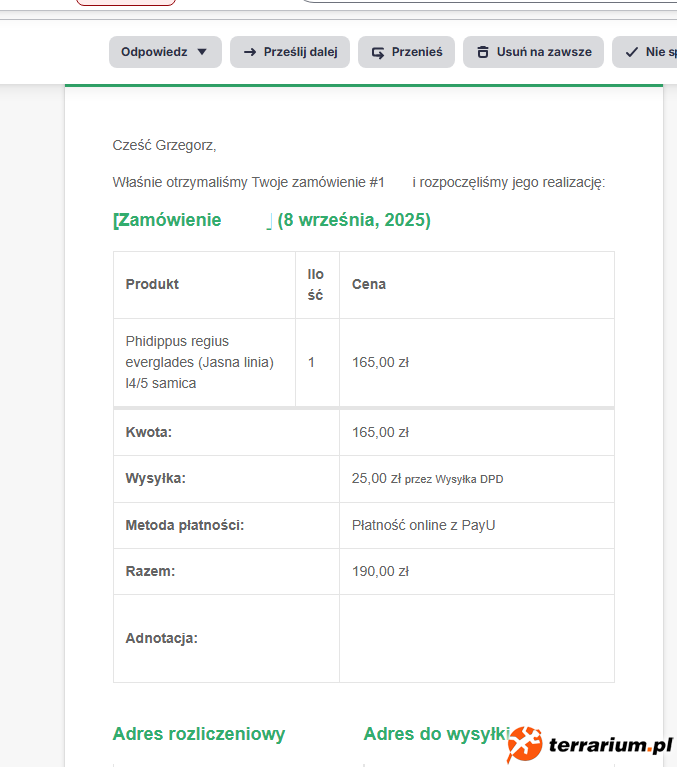Open the green Zamówienie order link
The width and height of the screenshot is (677, 767).
[x=168, y=220]
